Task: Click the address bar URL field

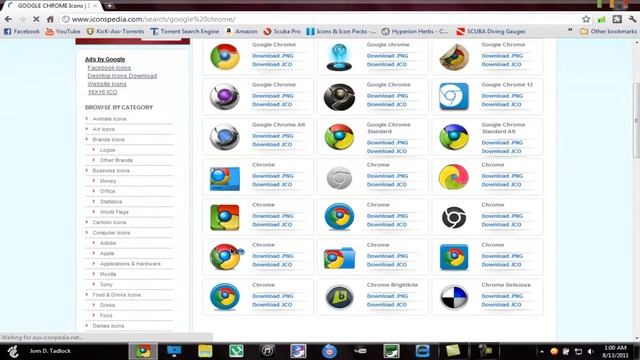Action: (x=320, y=19)
